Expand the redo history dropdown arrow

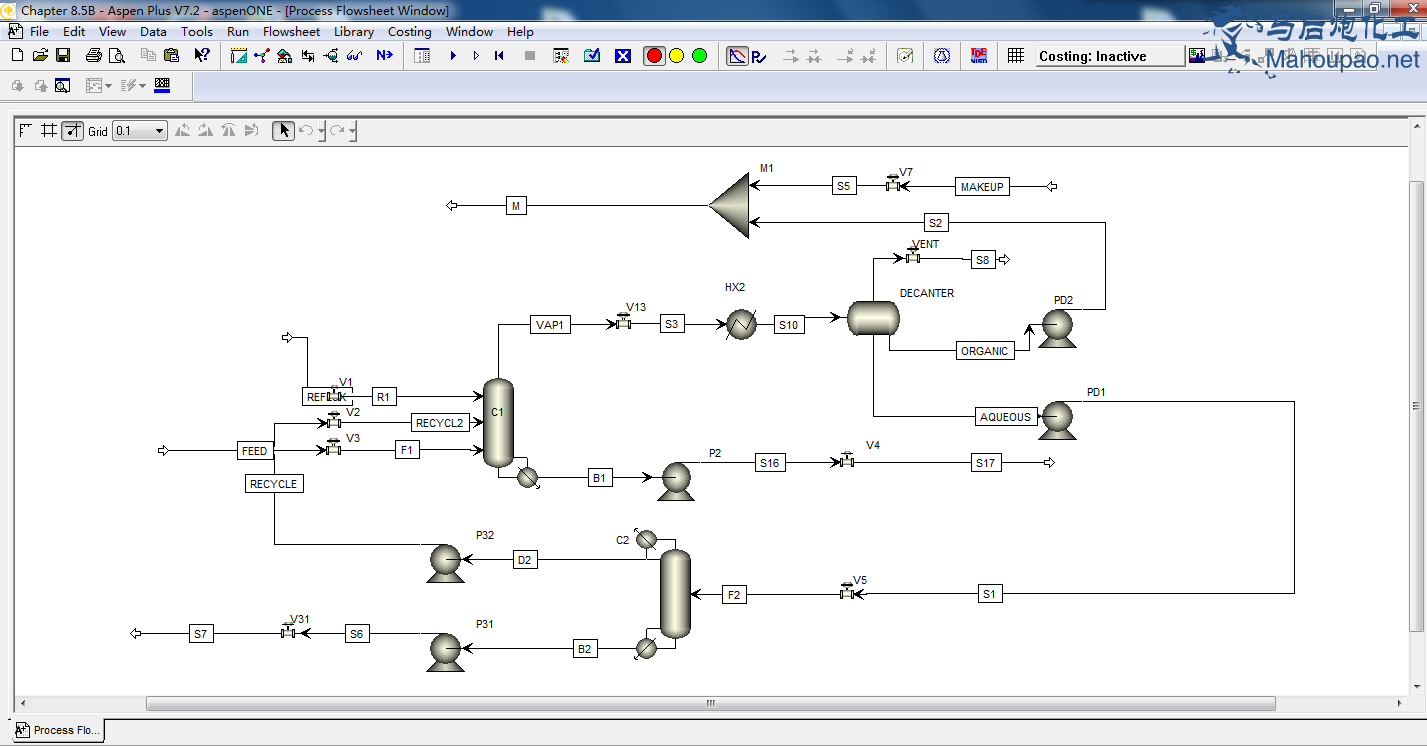[x=352, y=132]
